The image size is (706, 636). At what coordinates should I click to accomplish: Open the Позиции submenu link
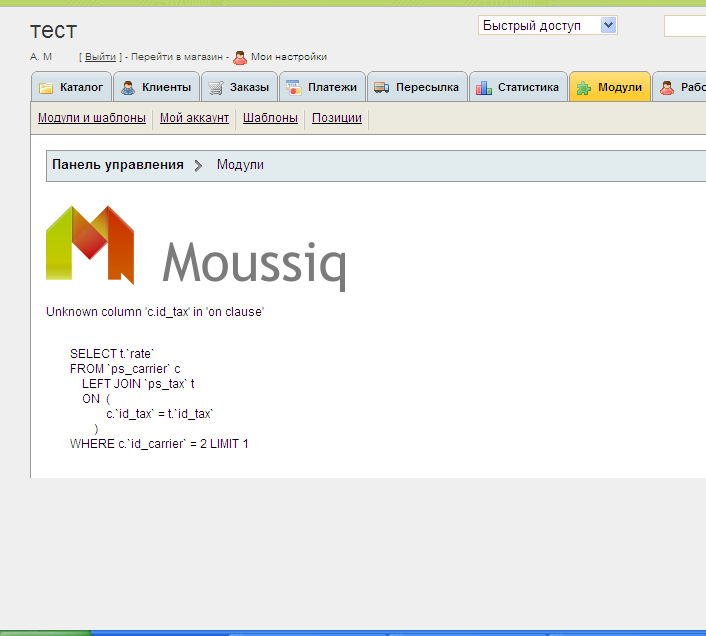(337, 118)
